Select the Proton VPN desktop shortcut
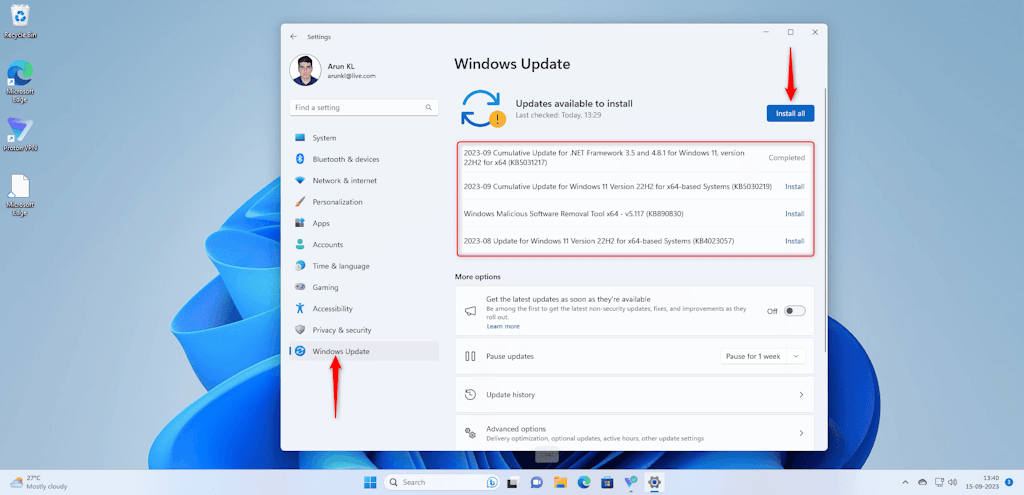The height and width of the screenshot is (495, 1024). pos(20,135)
